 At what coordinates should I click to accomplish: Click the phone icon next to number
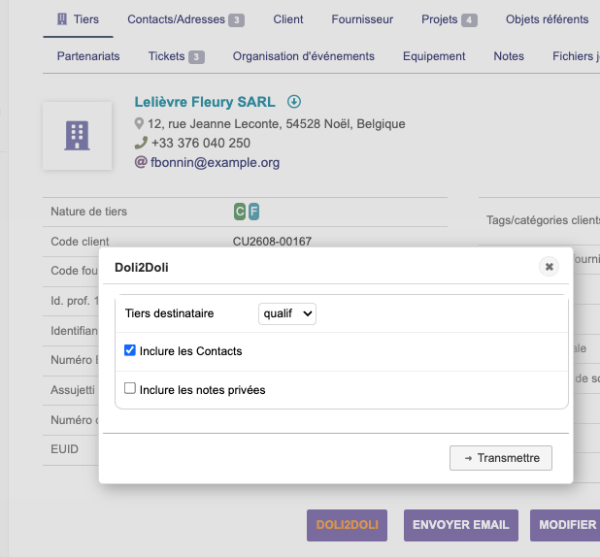141,143
